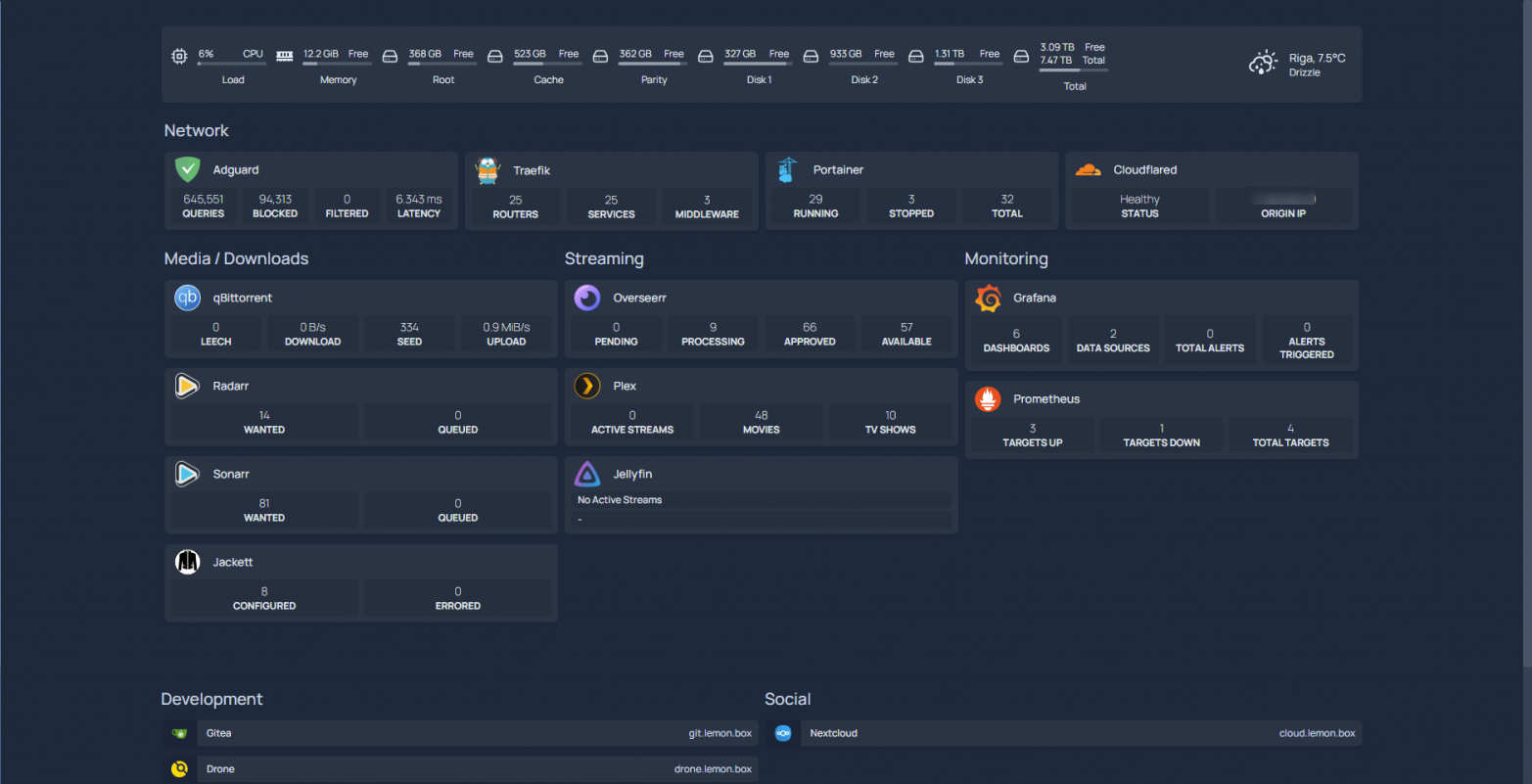Click the Sonarr logo icon
Viewport: 1532px width, 784px height.
(187, 474)
